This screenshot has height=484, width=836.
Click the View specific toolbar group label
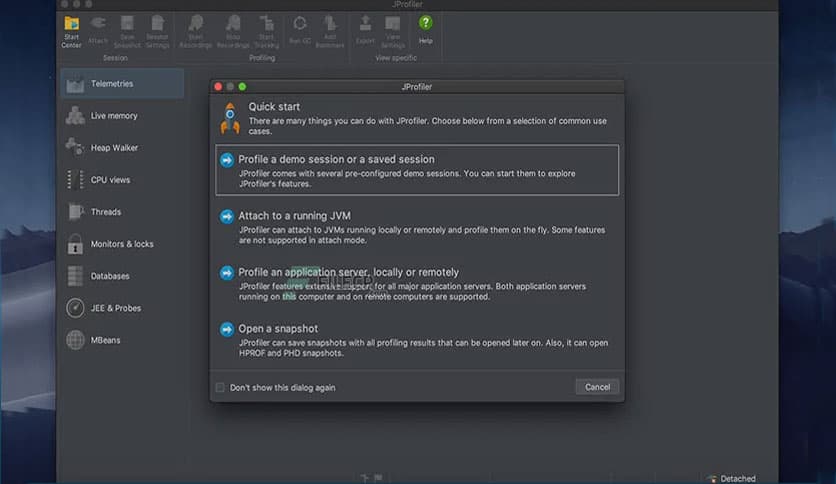396,58
